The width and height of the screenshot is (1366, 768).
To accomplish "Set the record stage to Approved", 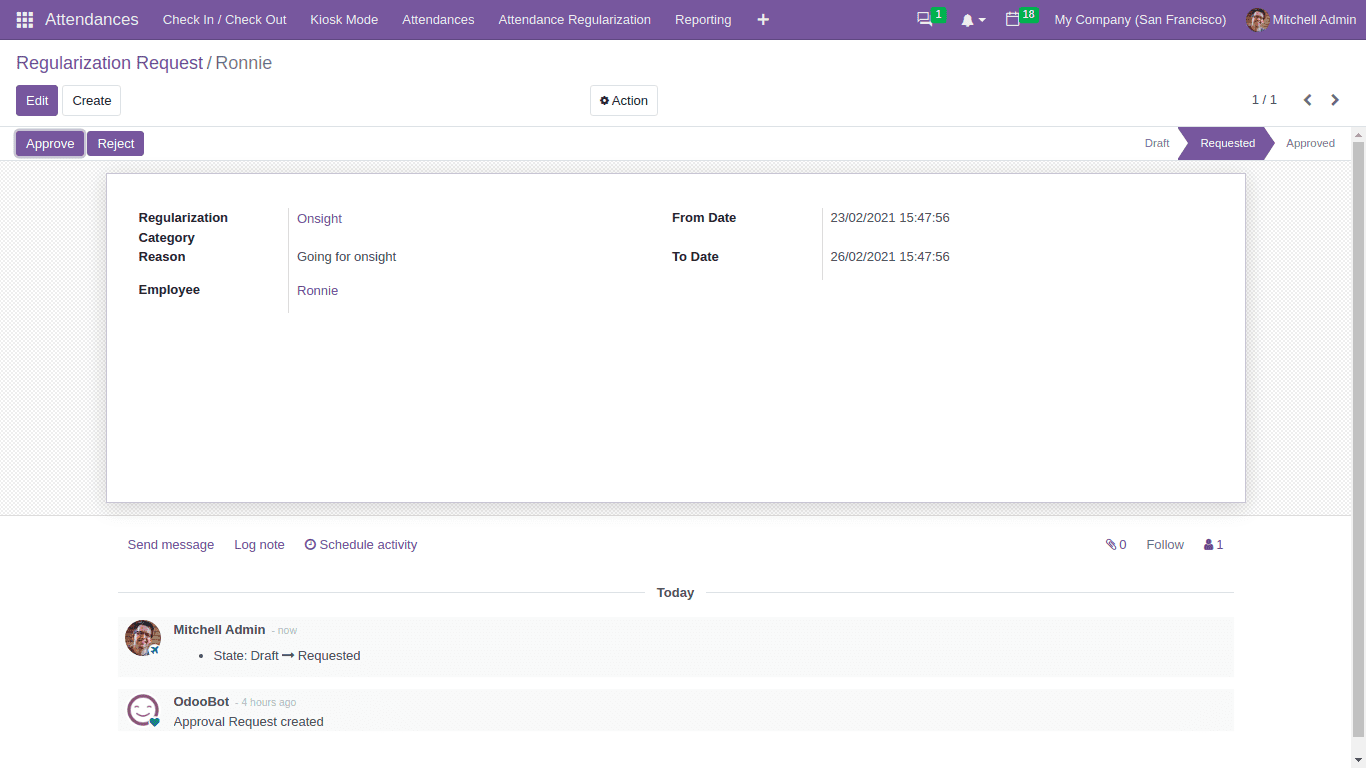I will [1310, 143].
